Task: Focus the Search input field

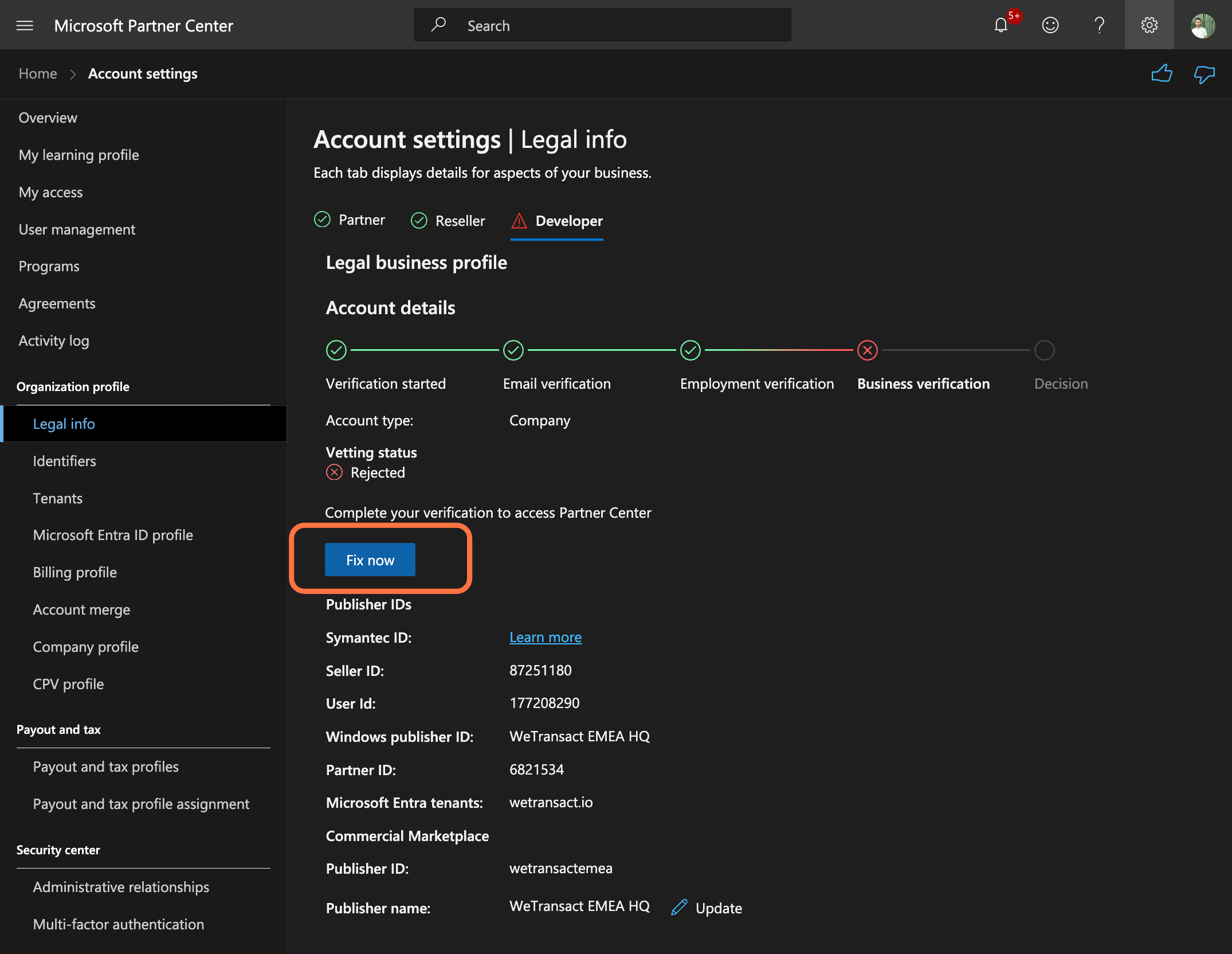Action: 602,25
